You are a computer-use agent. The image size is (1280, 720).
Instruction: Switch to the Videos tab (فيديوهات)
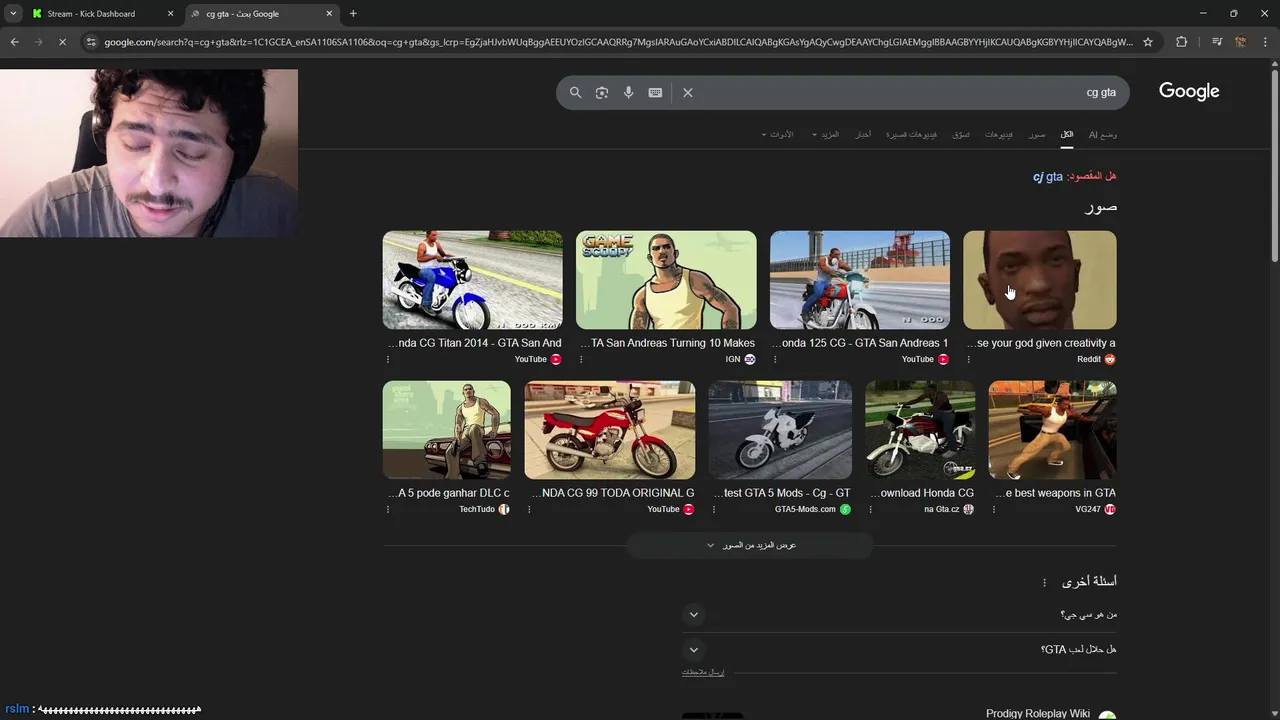click(998, 134)
